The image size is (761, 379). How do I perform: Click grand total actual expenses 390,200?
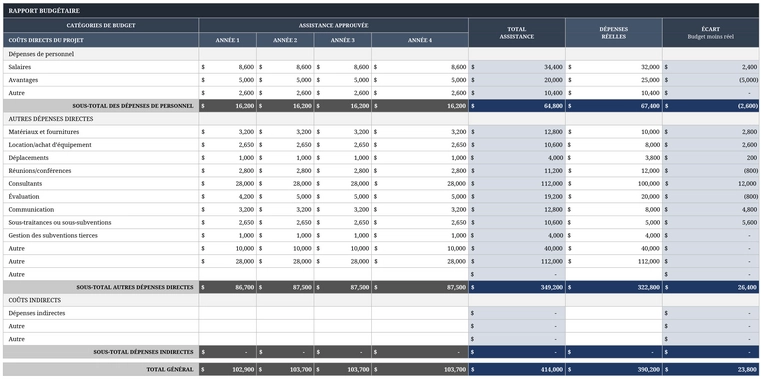point(614,369)
